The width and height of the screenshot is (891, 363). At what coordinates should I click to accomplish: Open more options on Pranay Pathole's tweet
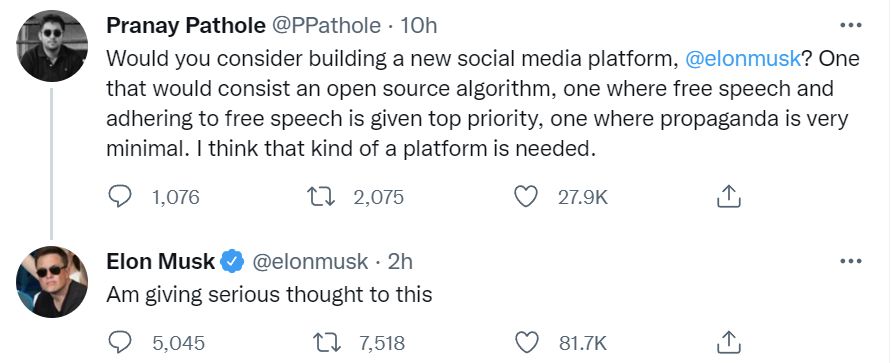point(851,26)
